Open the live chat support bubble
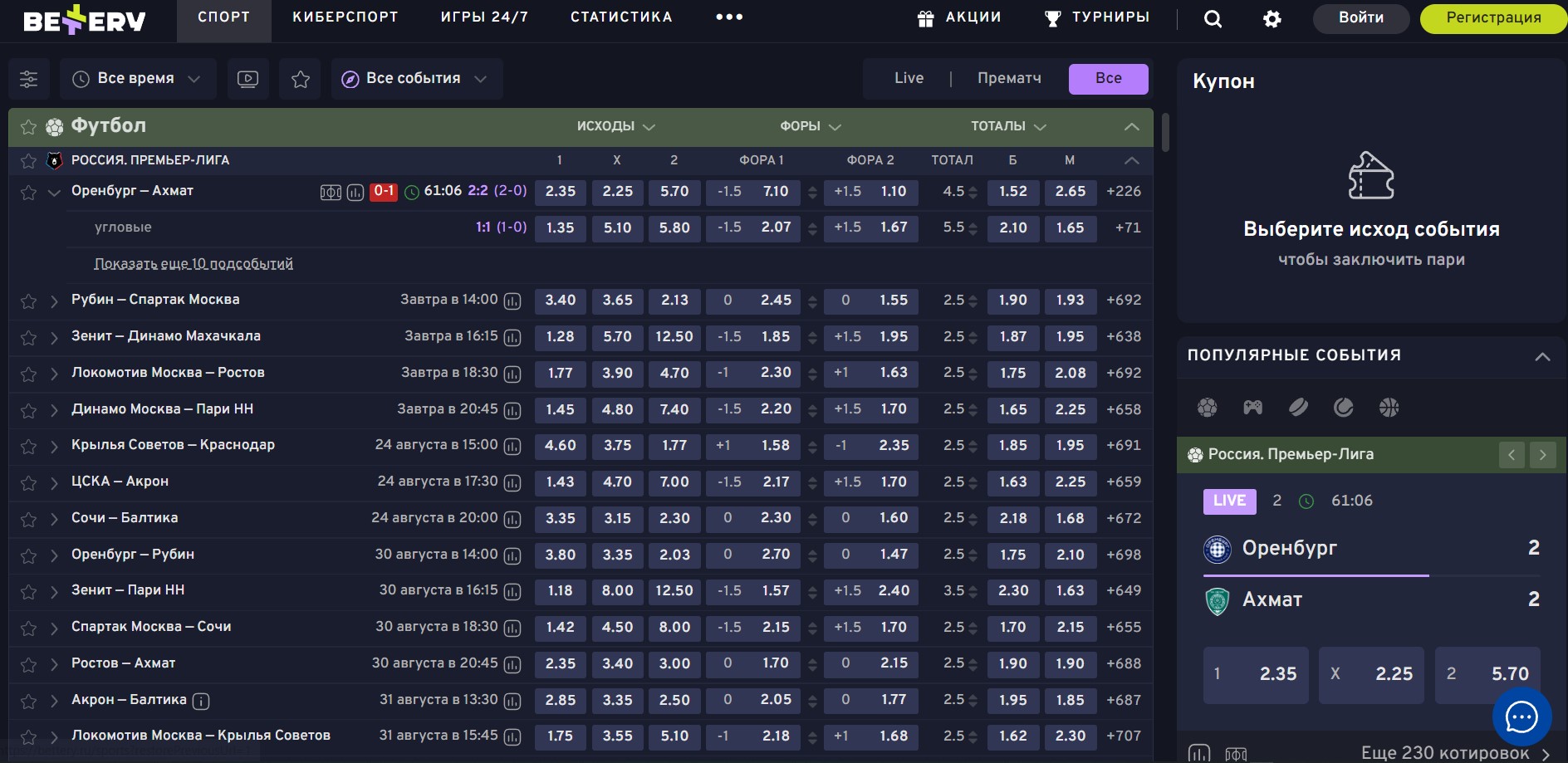This screenshot has height=763, width=1568. click(1521, 717)
